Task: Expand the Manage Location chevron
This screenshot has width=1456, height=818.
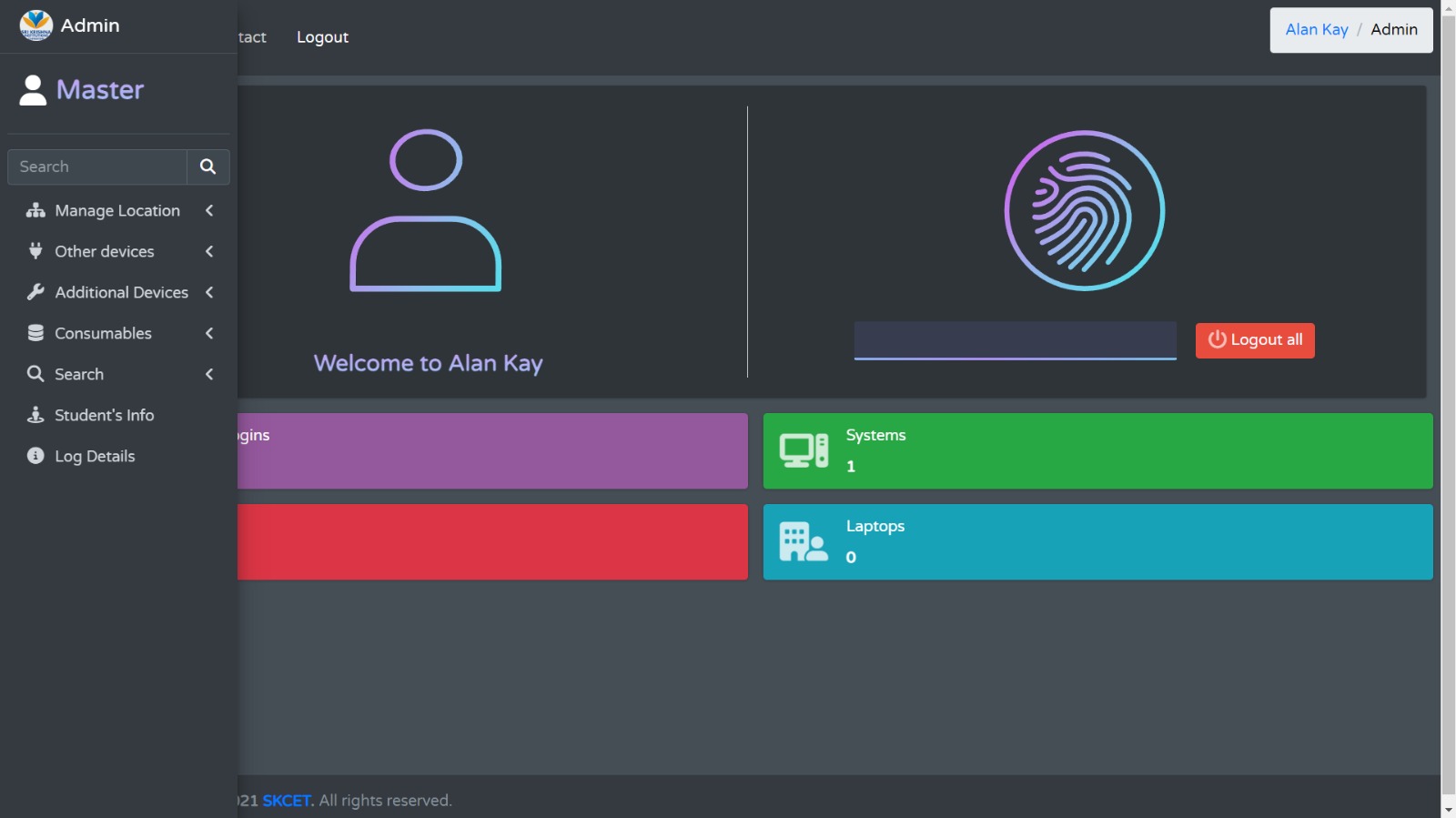Action: [x=209, y=210]
